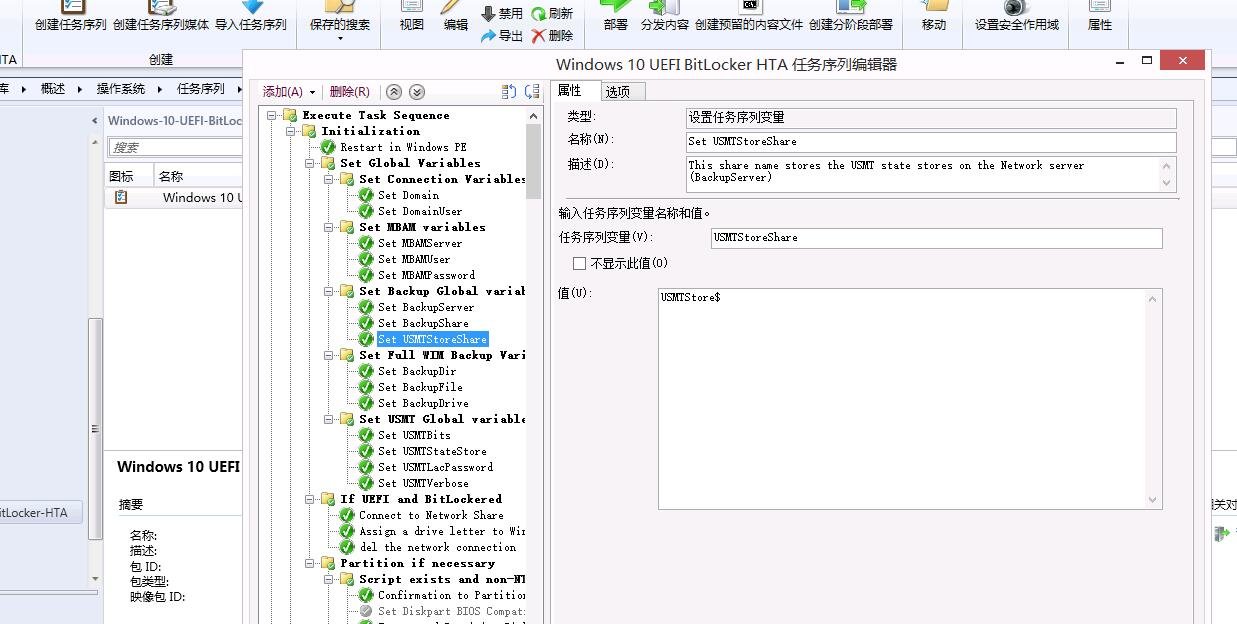Collapse the If UEFI and BitLockered group
The width and height of the screenshot is (1237, 624).
310,499
